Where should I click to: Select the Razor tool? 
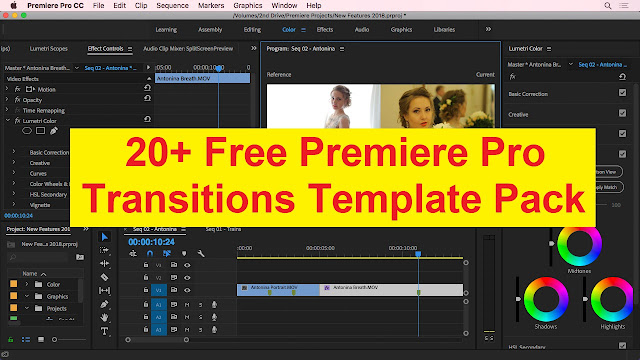click(104, 277)
